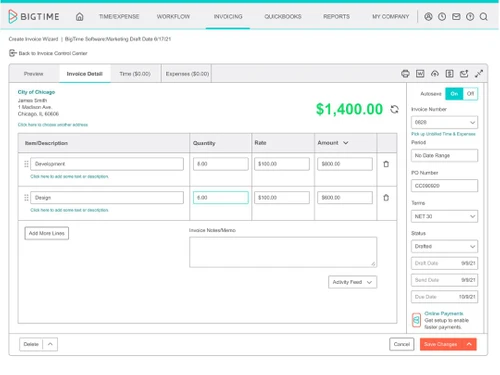Expand the Save Changes options arrow
Viewport: 500px width, 375px height.
coord(469,344)
